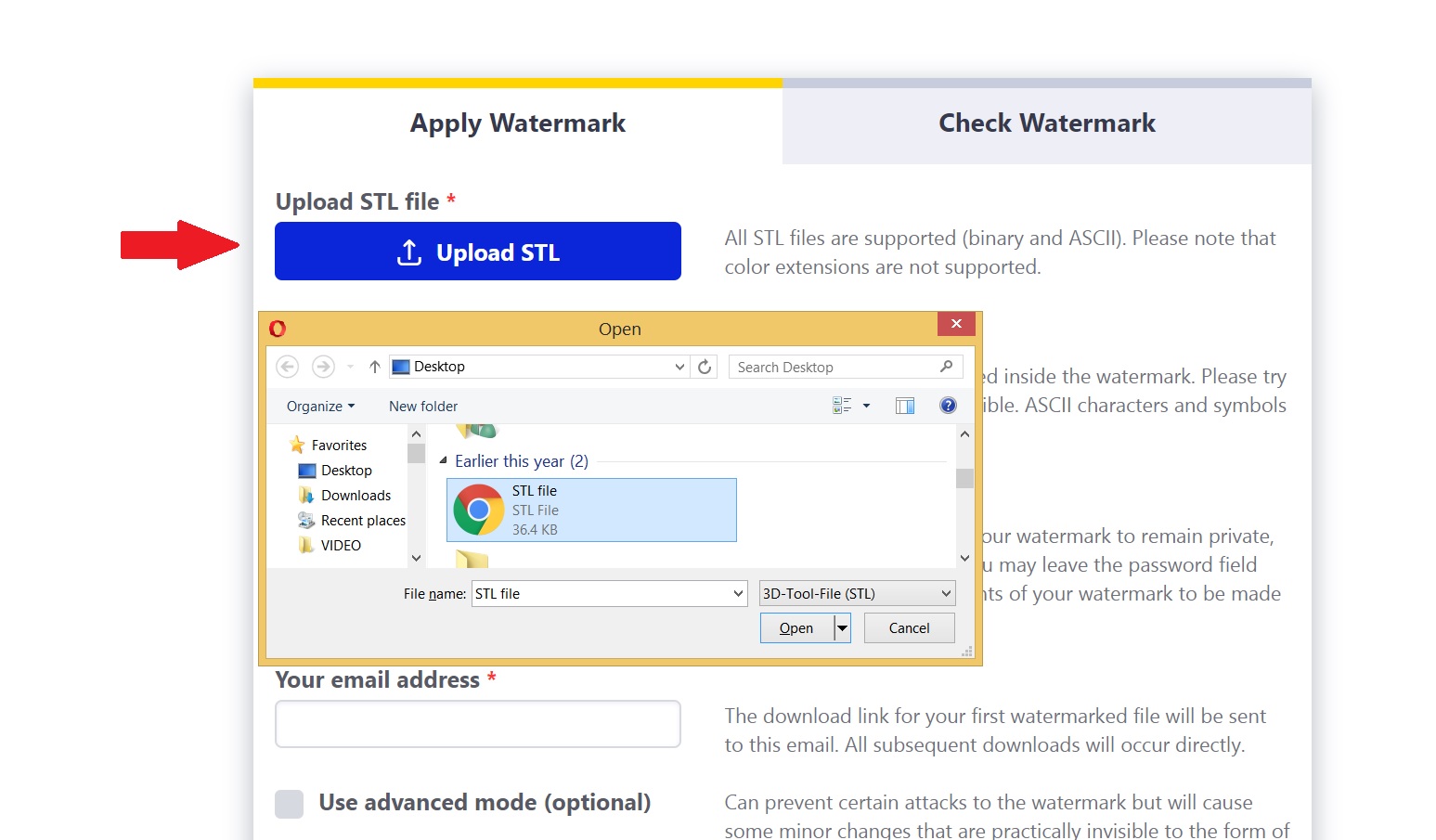Toggle the preview pane
The width and height of the screenshot is (1436, 840).
(x=905, y=406)
